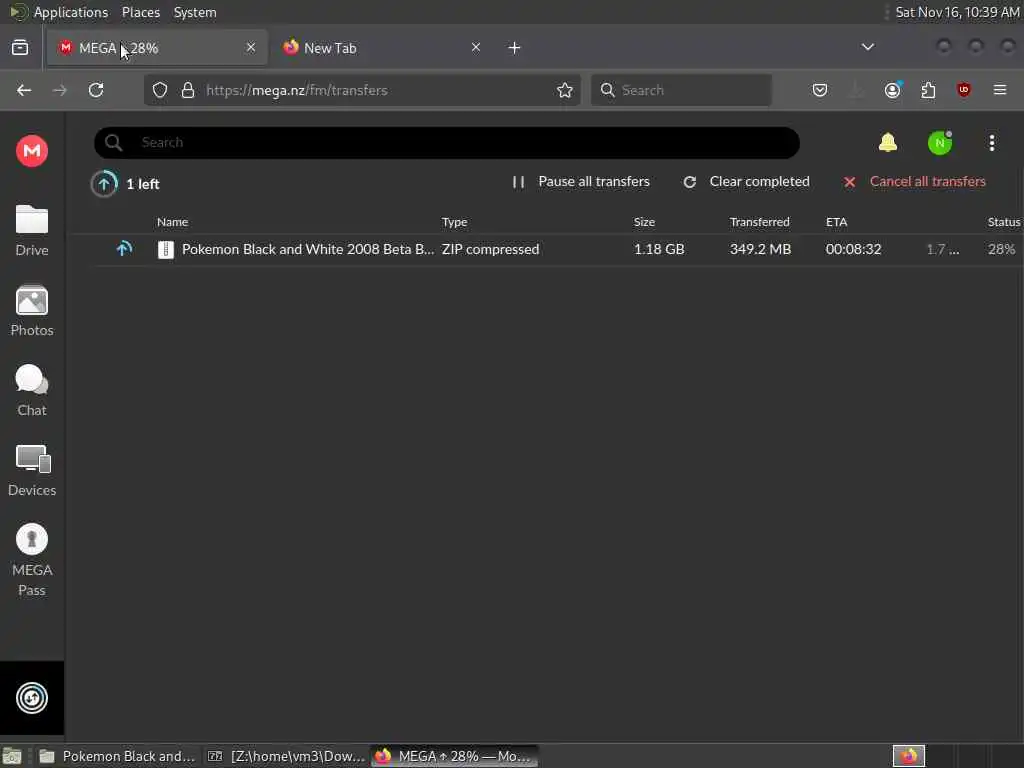Click the 1 left transfers counter
The width and height of the screenshot is (1024, 768).
(142, 184)
